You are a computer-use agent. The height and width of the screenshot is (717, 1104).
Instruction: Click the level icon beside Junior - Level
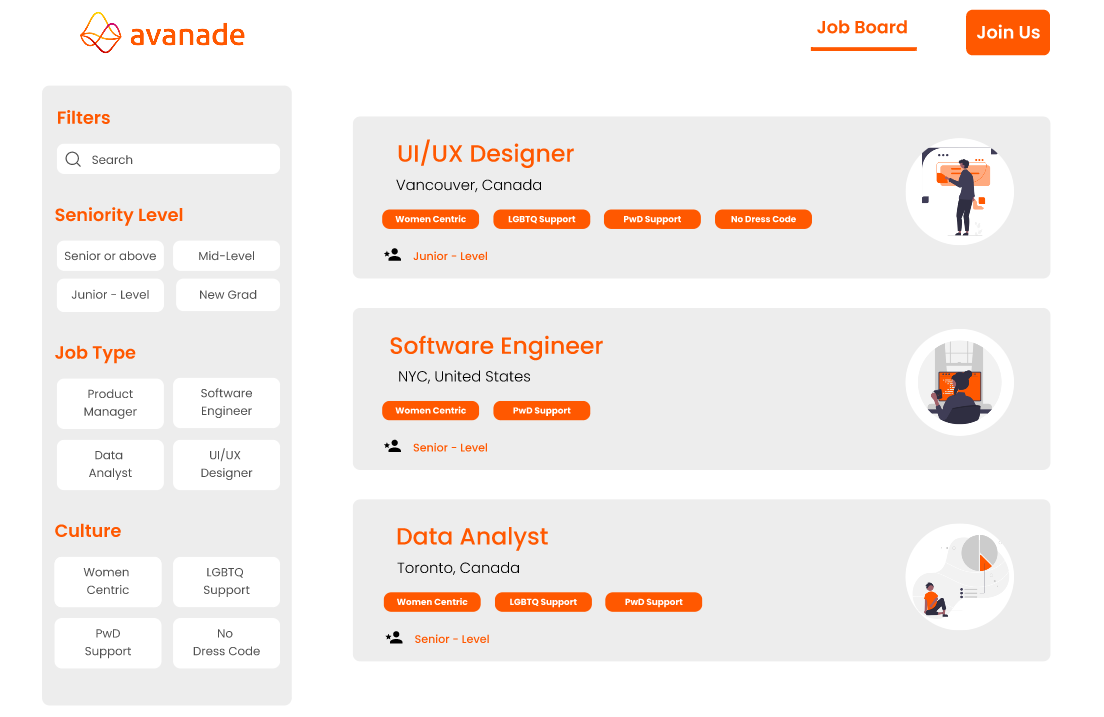coord(392,254)
